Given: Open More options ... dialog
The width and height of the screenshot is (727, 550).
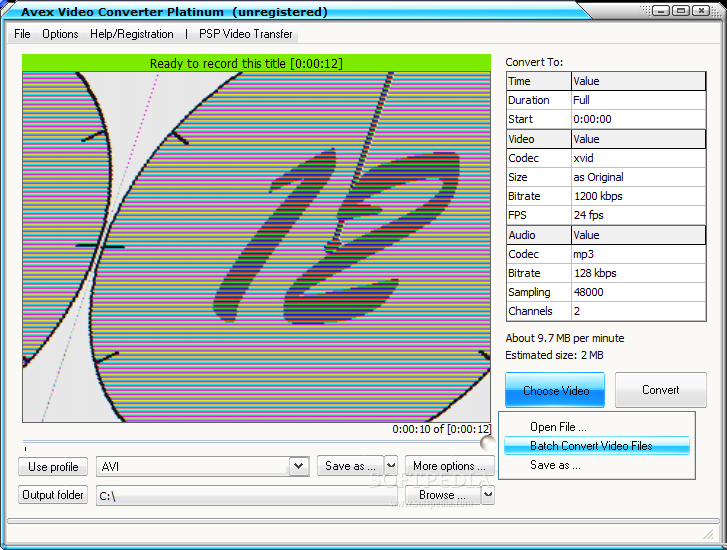Looking at the screenshot, I should (449, 466).
